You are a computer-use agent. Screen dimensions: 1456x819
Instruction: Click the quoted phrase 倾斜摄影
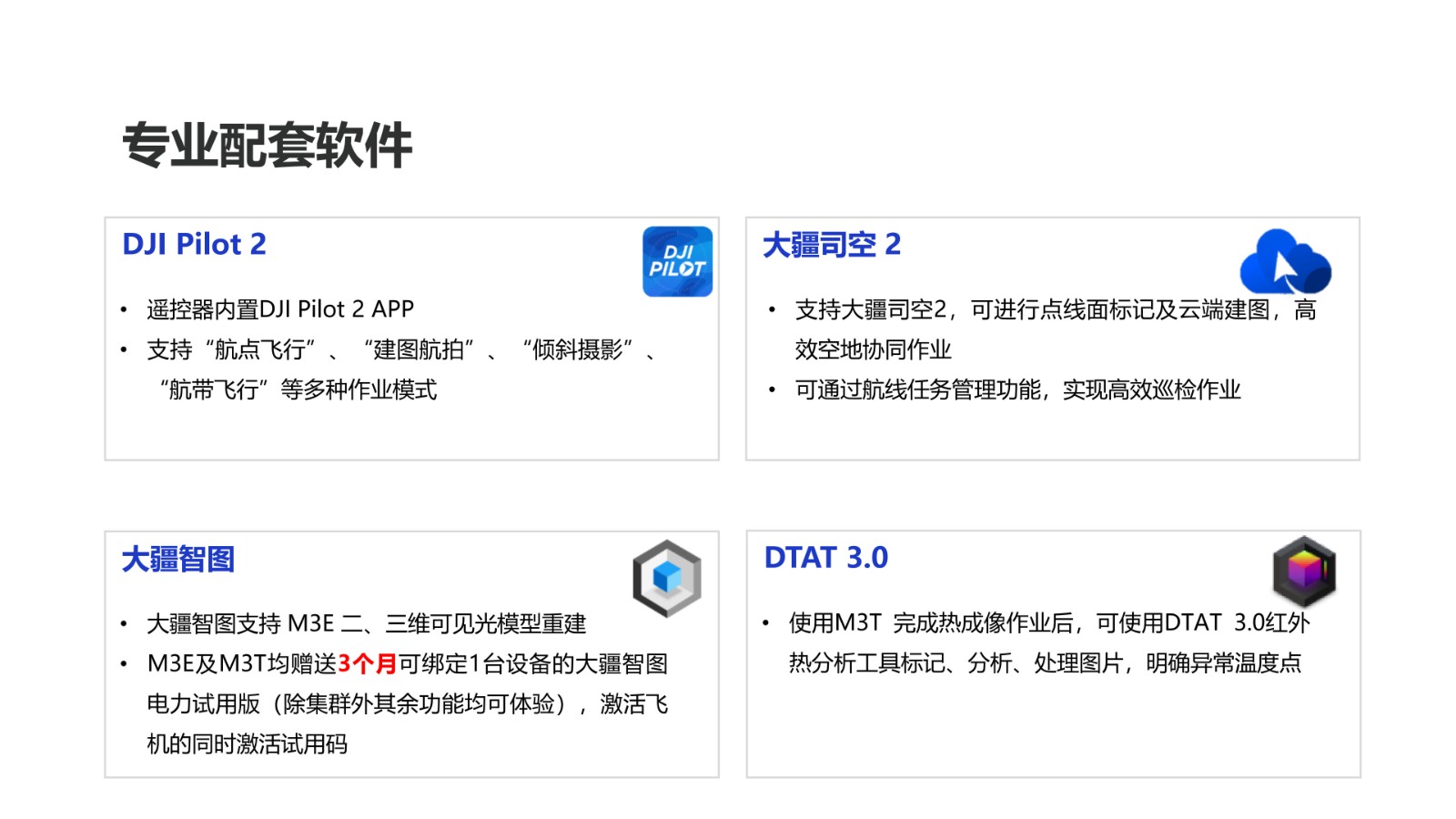(577, 349)
